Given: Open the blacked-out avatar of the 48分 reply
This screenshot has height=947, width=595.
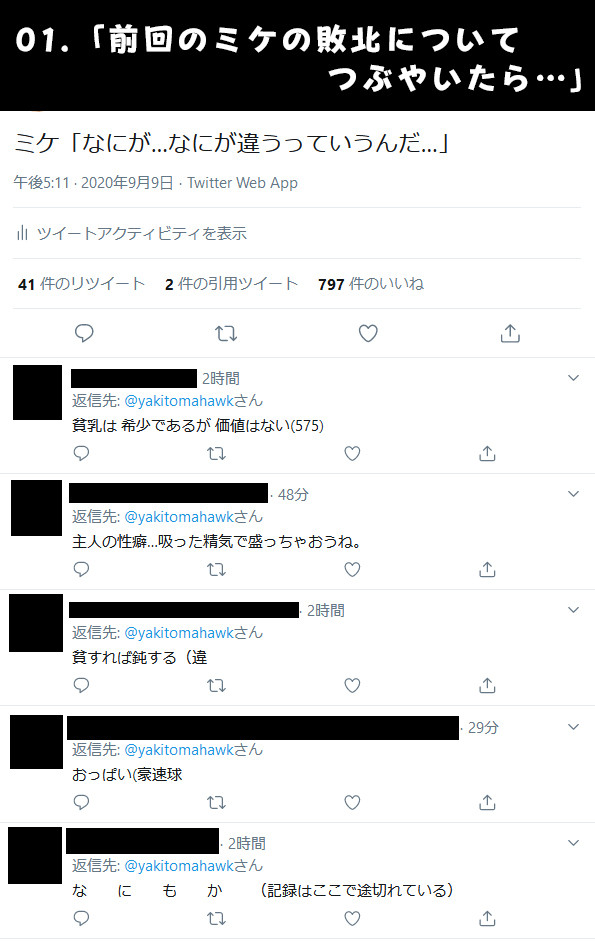Looking at the screenshot, I should pyautogui.click(x=36, y=508).
